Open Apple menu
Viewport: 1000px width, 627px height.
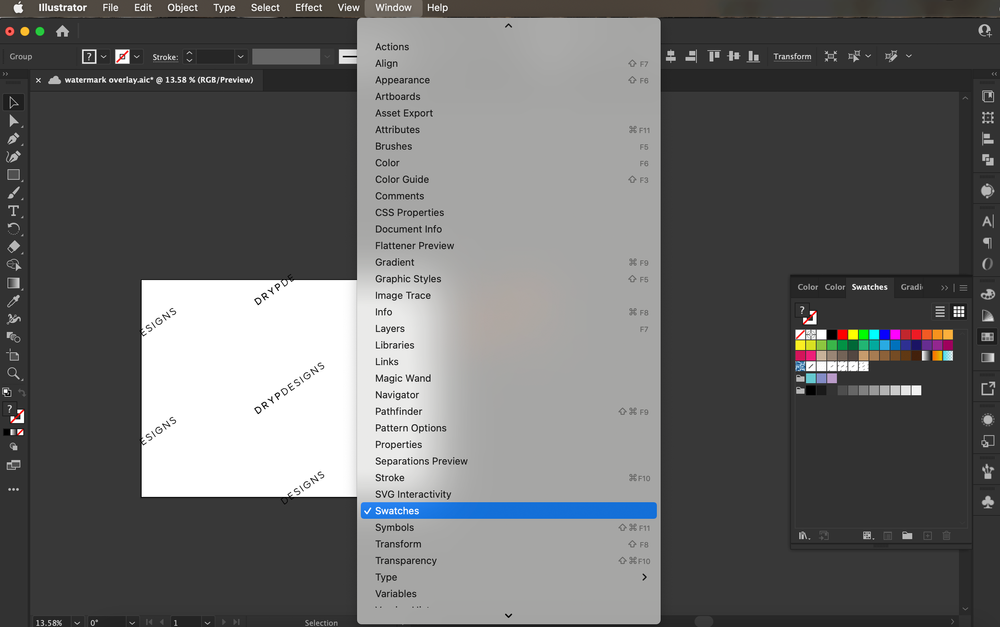pos(18,8)
